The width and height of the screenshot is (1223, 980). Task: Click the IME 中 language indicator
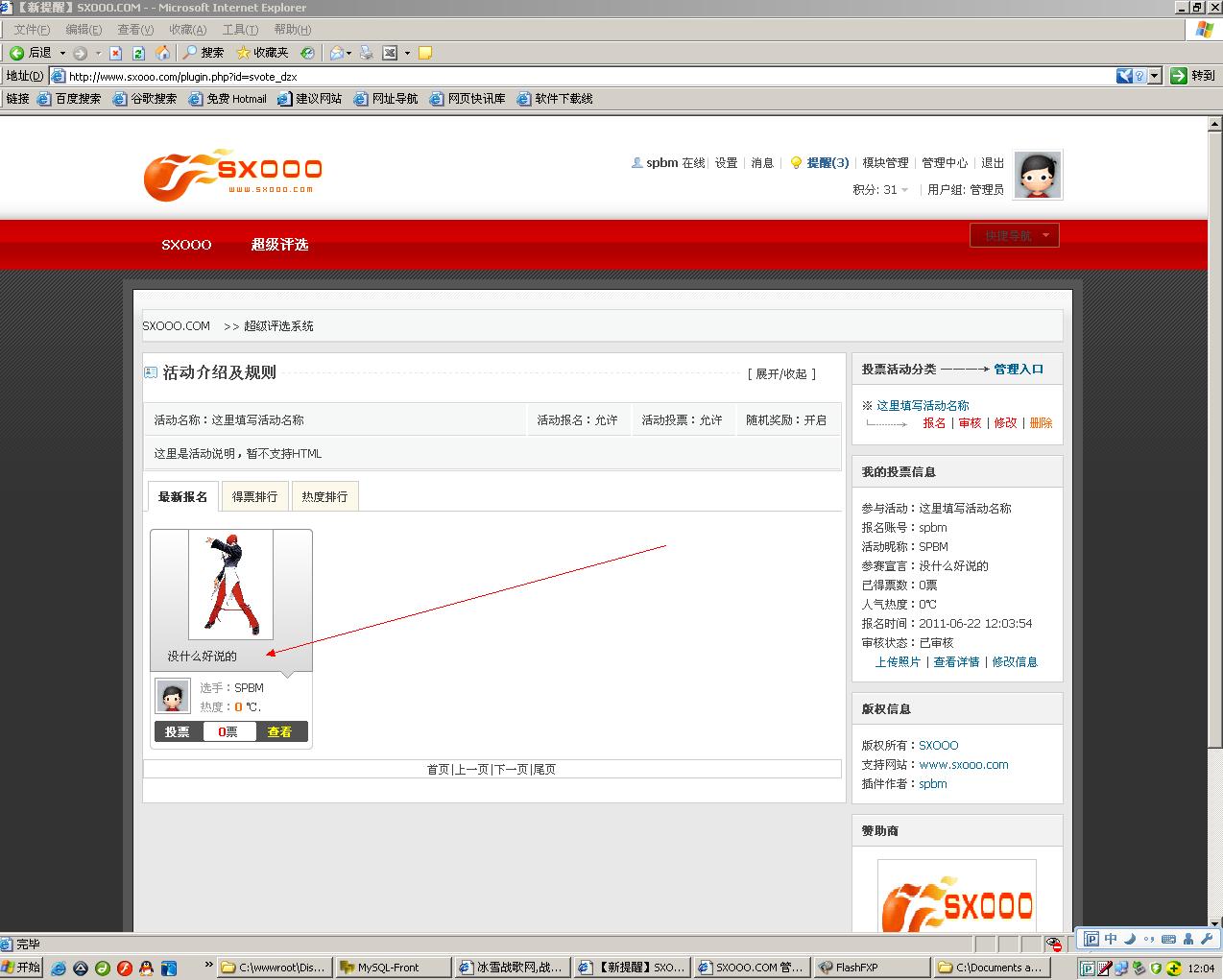1111,939
